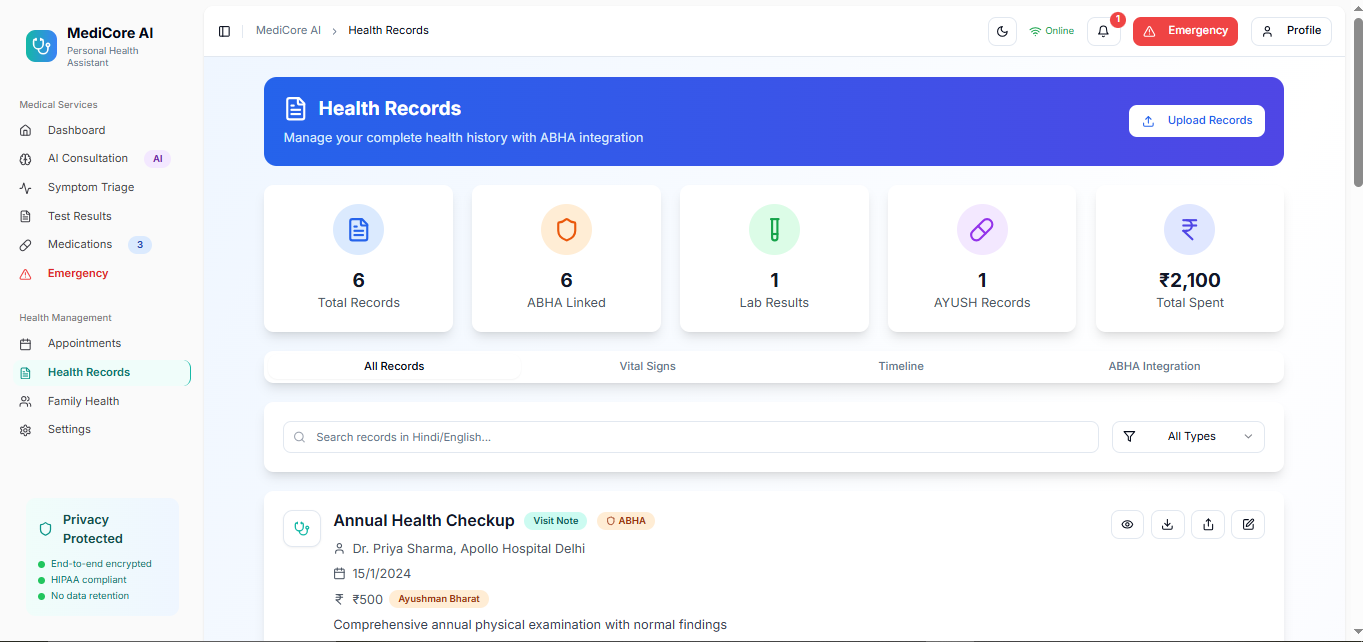Click the ₹500 amount on checkup record
Image resolution: width=1363 pixels, height=642 pixels.
367,599
